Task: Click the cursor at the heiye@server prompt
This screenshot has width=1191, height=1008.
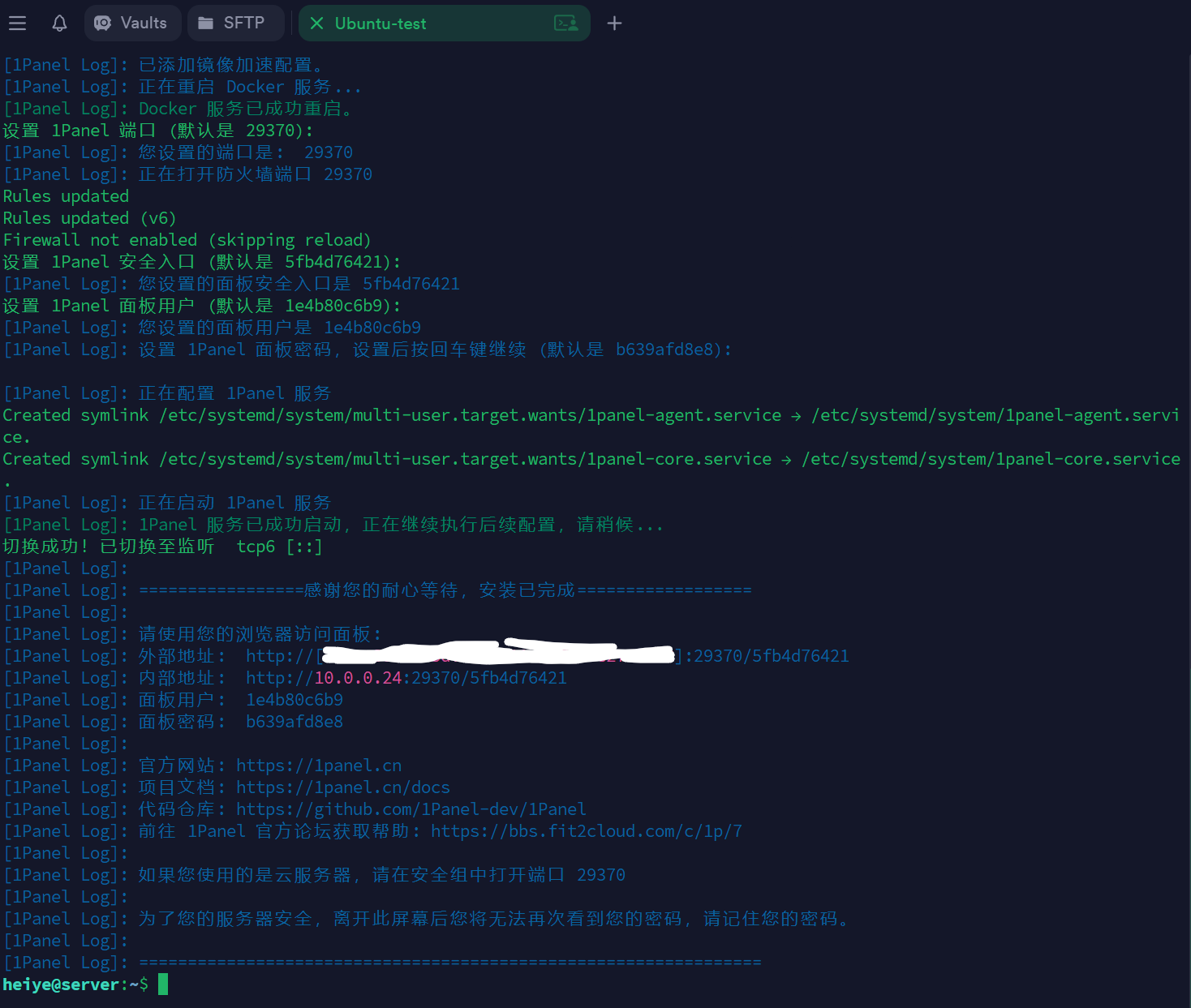Action: click(x=163, y=984)
